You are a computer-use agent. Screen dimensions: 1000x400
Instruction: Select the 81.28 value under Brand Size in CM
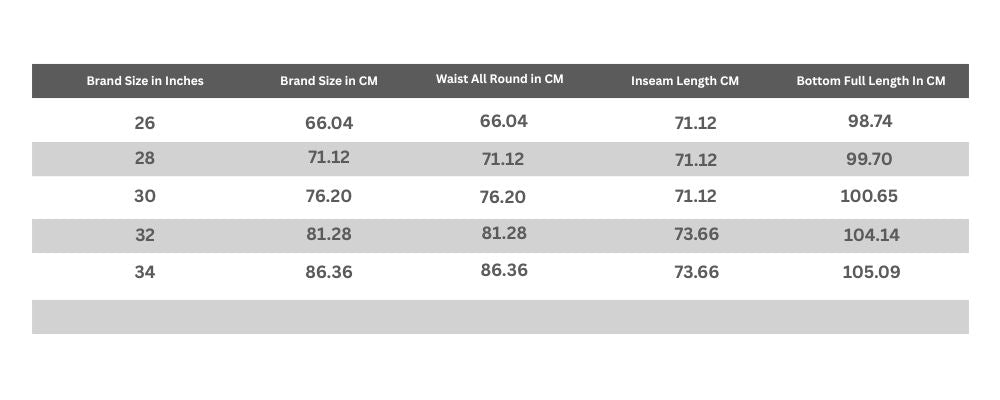(329, 234)
